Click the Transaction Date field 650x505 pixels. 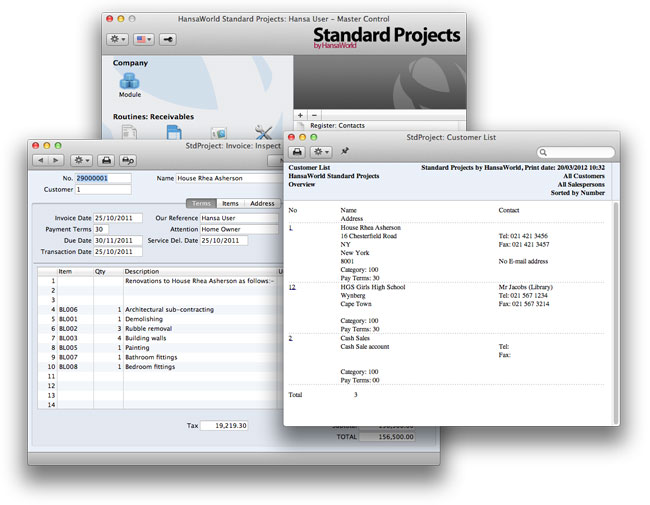[118, 252]
